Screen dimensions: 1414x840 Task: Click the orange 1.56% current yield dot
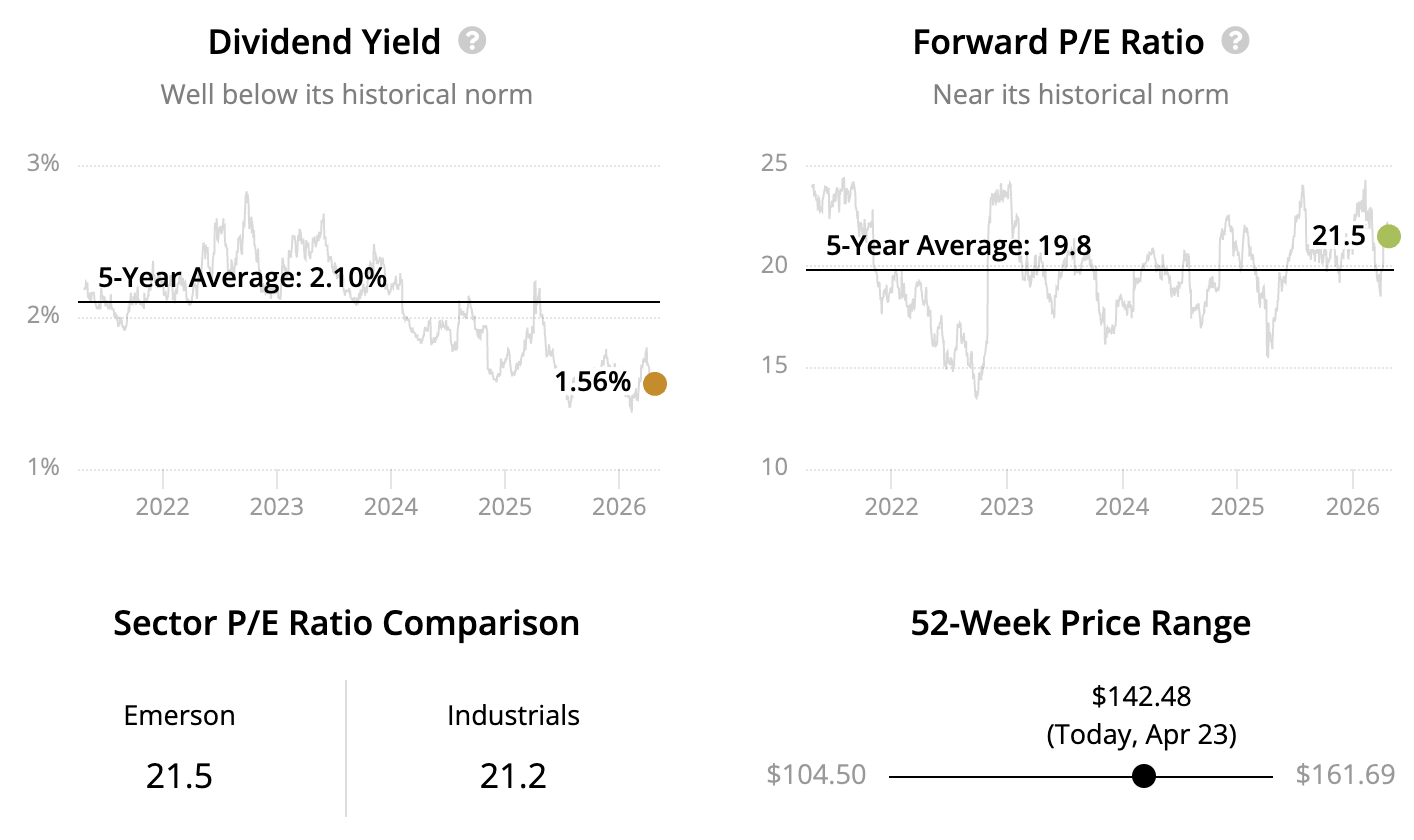(655, 383)
